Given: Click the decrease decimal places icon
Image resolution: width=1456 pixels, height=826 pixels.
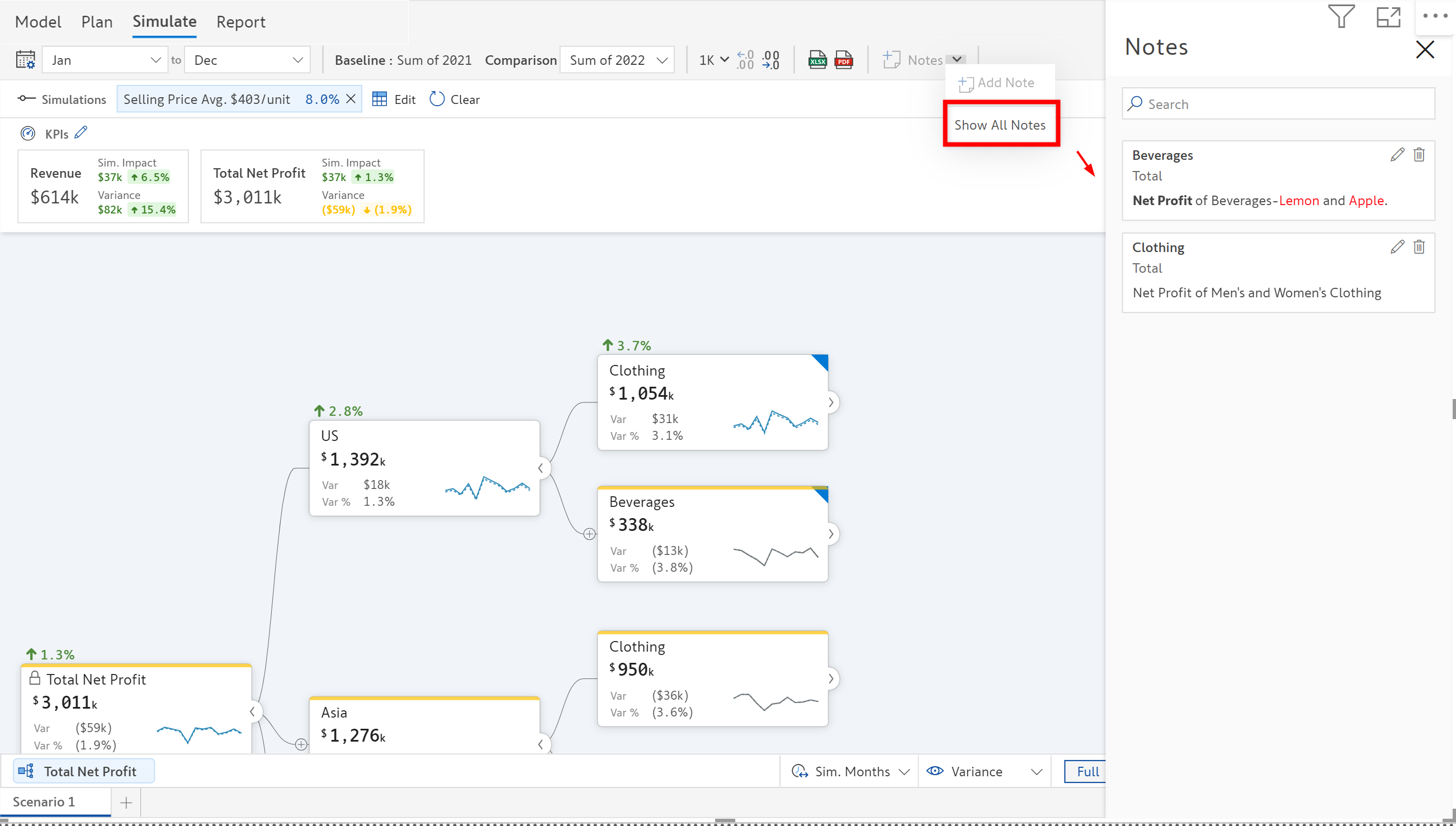Looking at the screenshot, I should pyautogui.click(x=770, y=60).
